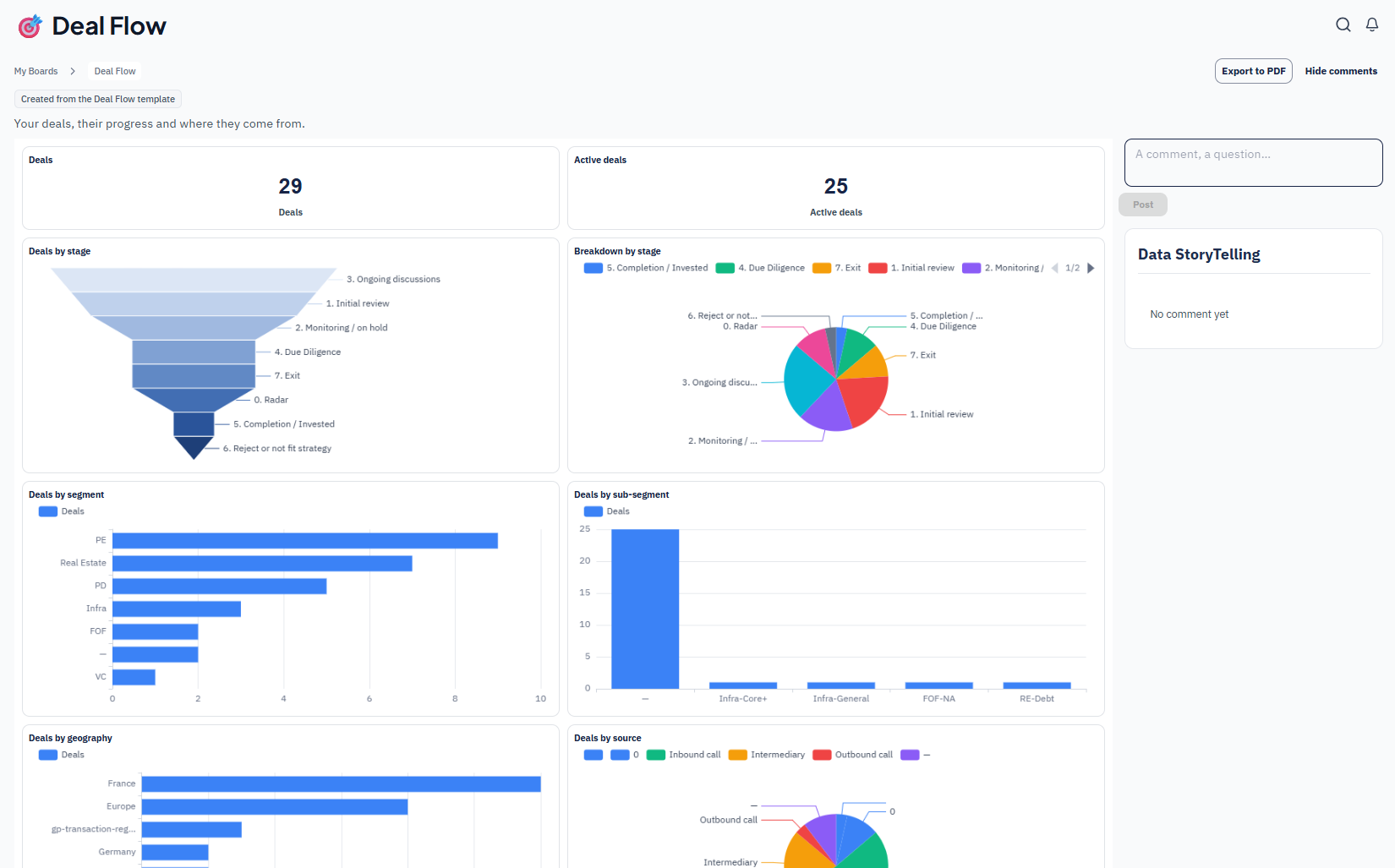Click the Europe bar in Deals by geography
The width and height of the screenshot is (1395, 868).
(275, 806)
